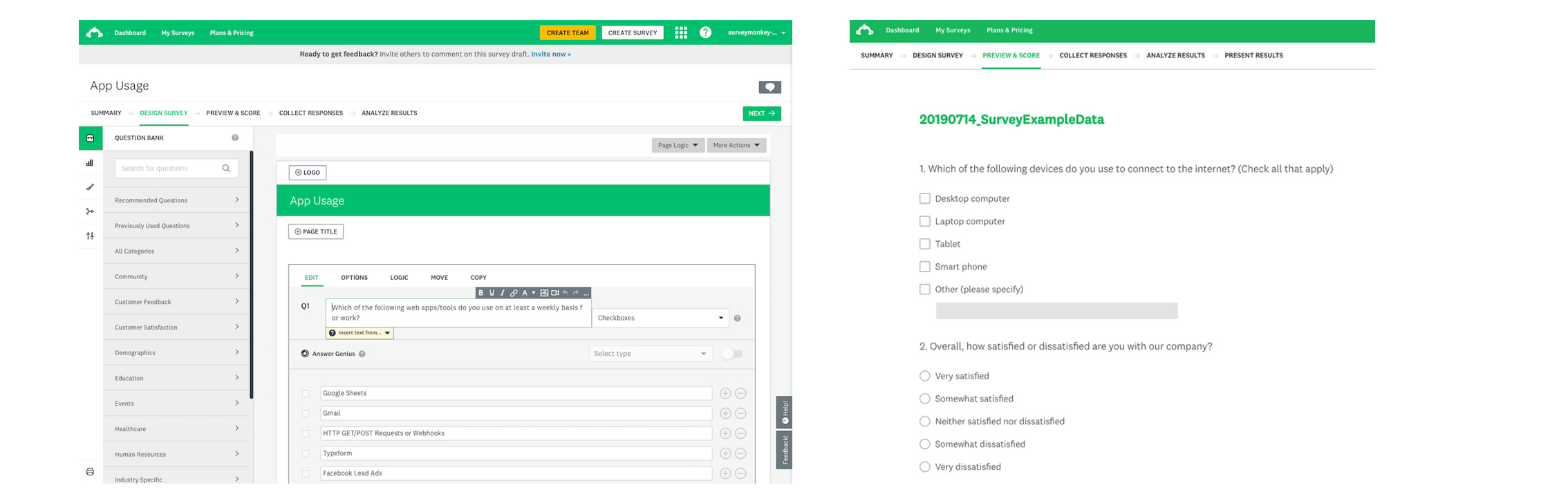1568x503 pixels.
Task: Toggle underline in the question text toolbar
Action: 492,293
